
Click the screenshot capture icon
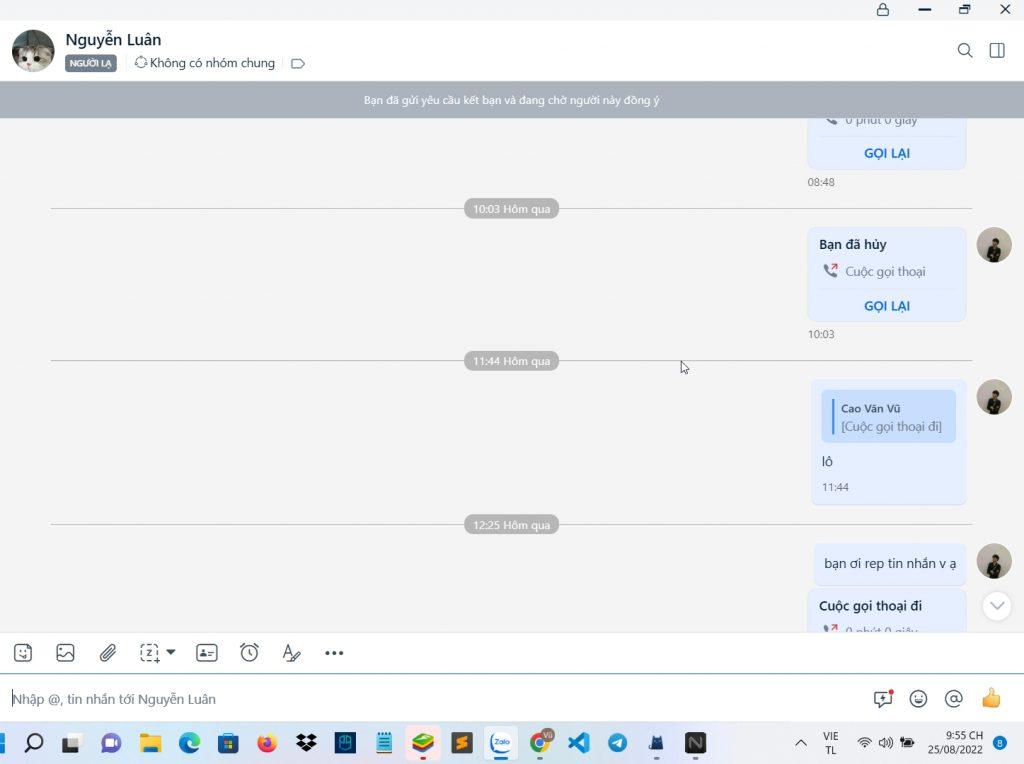149,653
